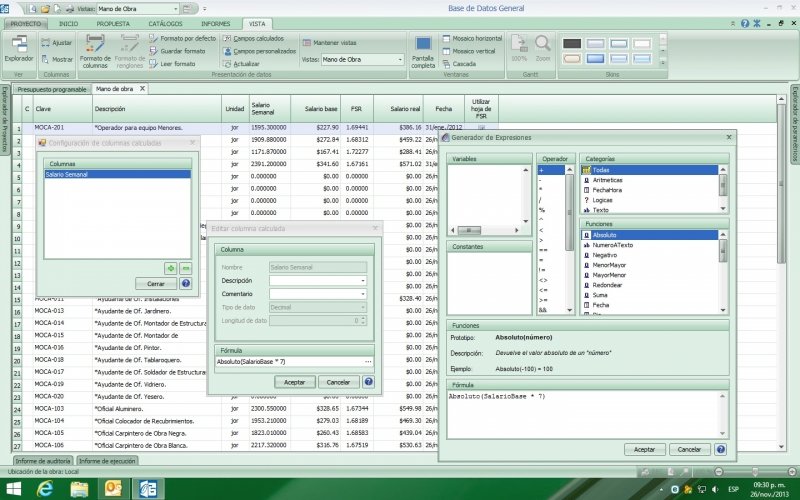The height and width of the screenshot is (500, 800).
Task: Switch to the CATÁLOGOS ribbon tab
Action: (x=165, y=22)
